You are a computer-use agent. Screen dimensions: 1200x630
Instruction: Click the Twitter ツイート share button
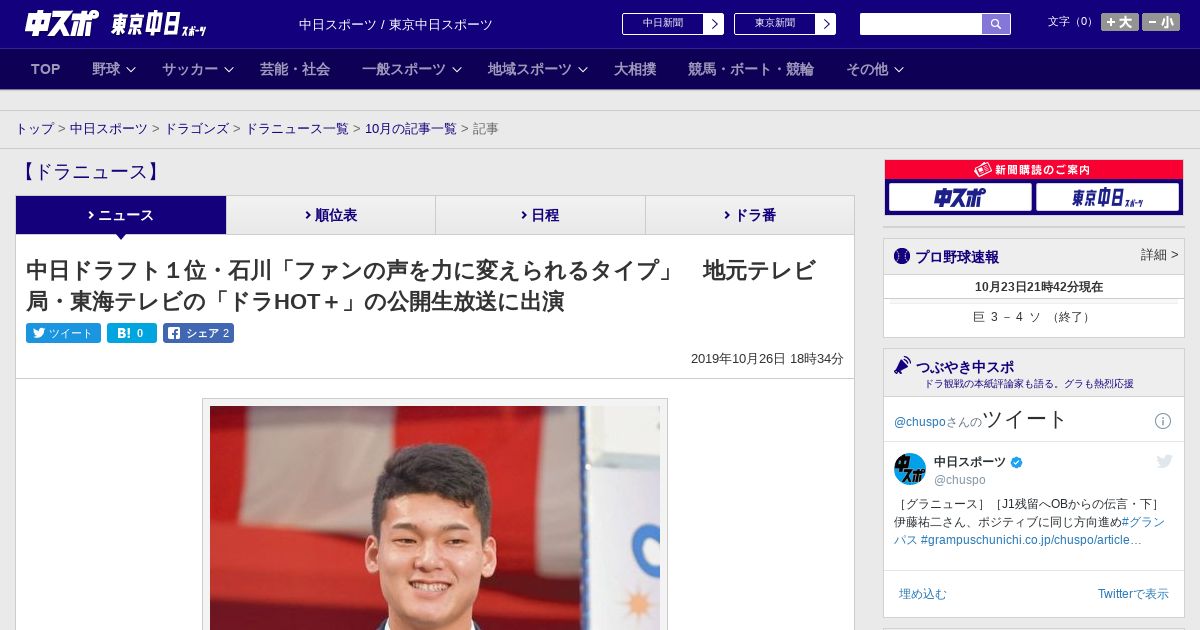tap(63, 333)
